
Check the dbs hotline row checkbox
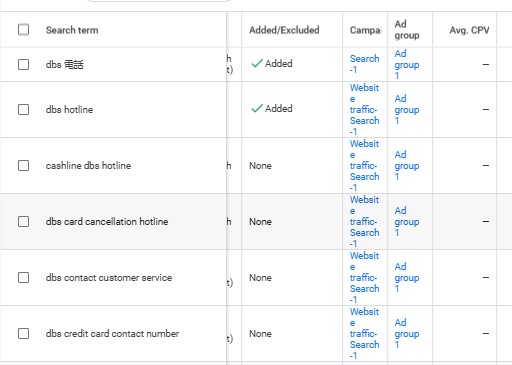point(23,109)
